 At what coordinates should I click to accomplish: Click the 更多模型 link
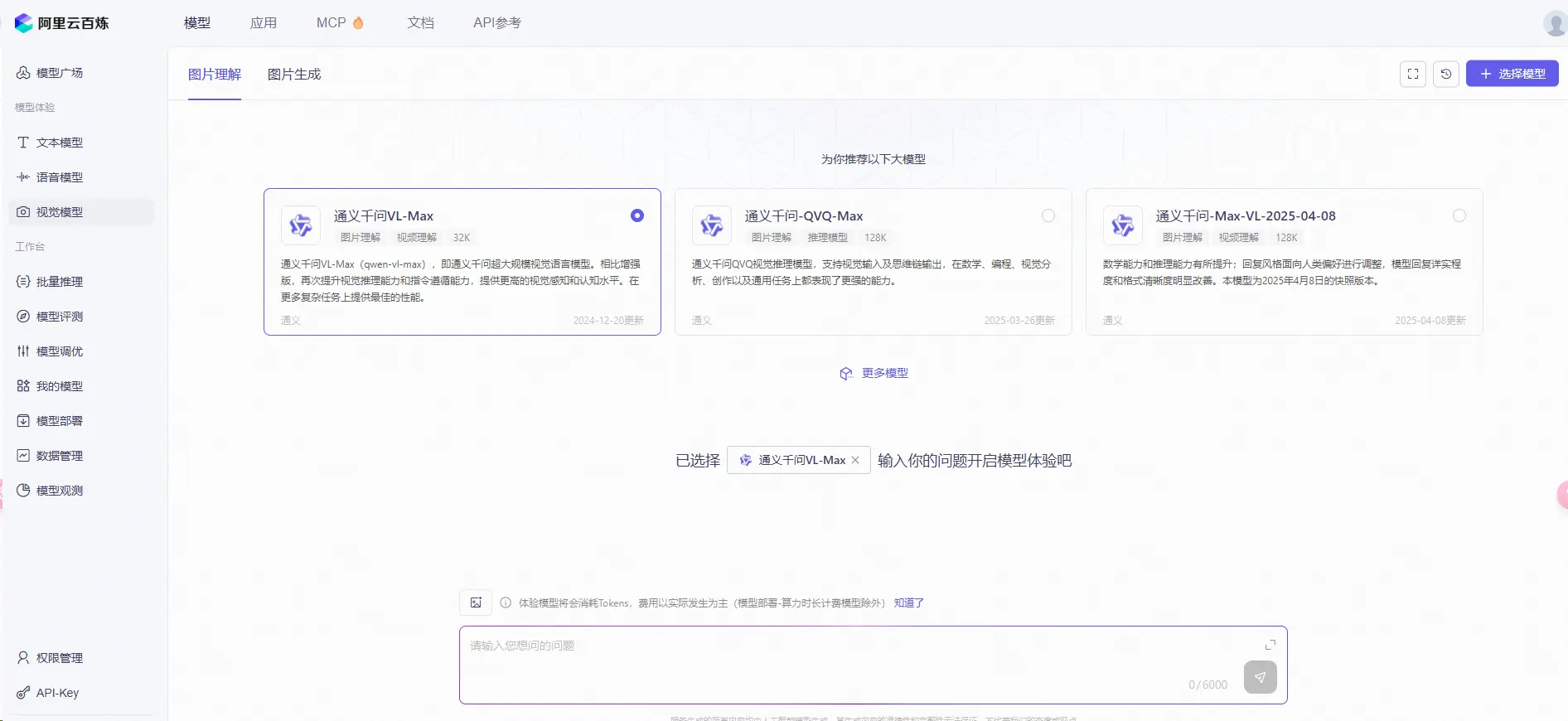tap(874, 373)
